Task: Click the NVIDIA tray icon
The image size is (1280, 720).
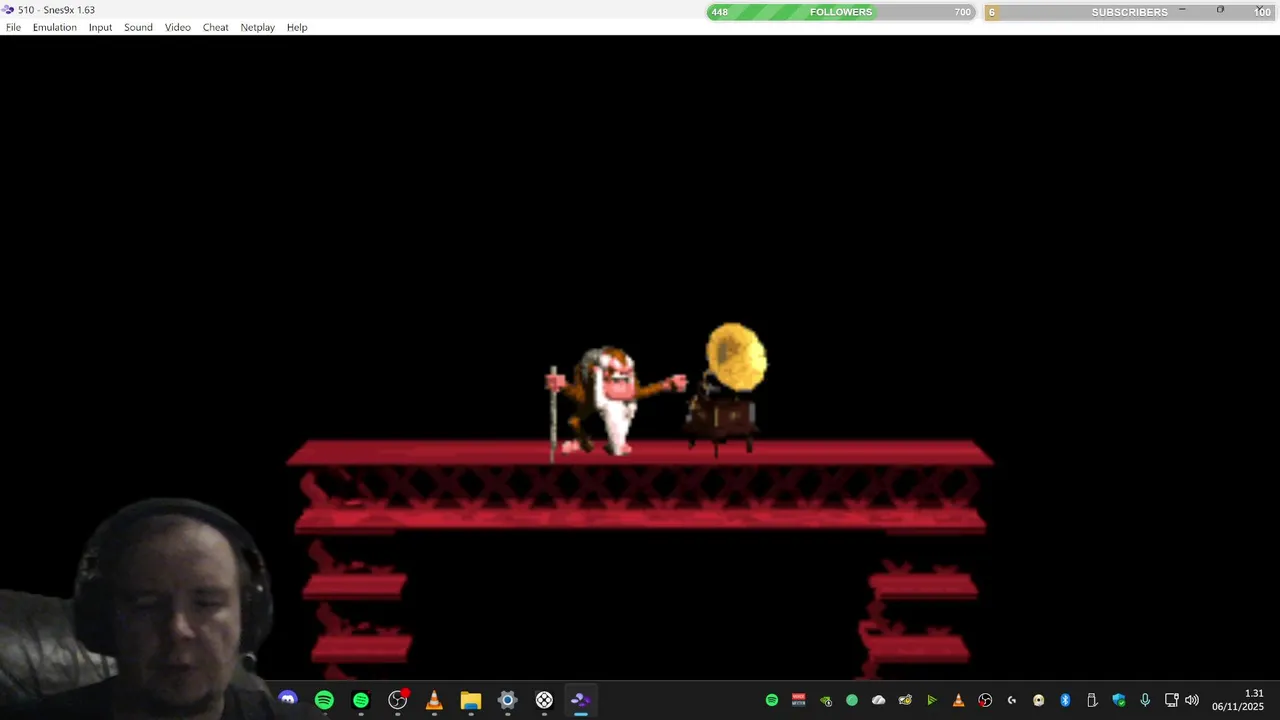Action: pyautogui.click(x=825, y=700)
